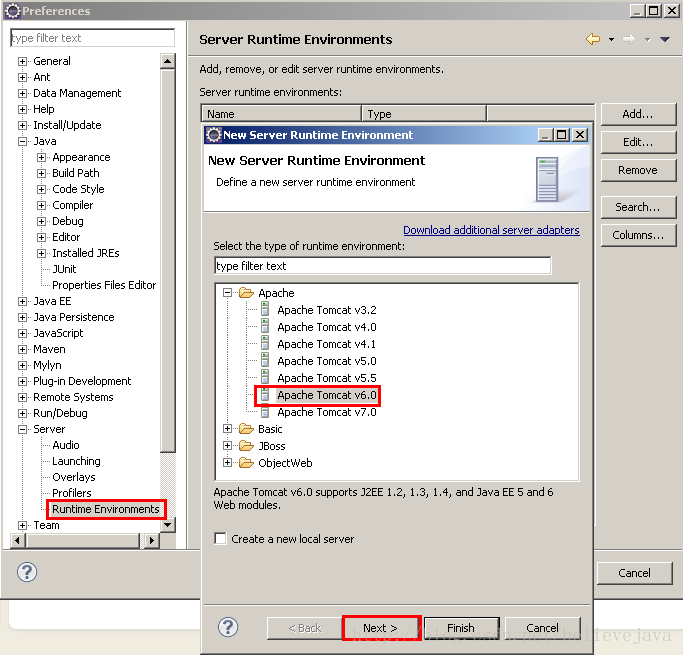683x655 pixels.
Task: Click the ObjectWeb folder icon
Action: pyautogui.click(x=246, y=463)
